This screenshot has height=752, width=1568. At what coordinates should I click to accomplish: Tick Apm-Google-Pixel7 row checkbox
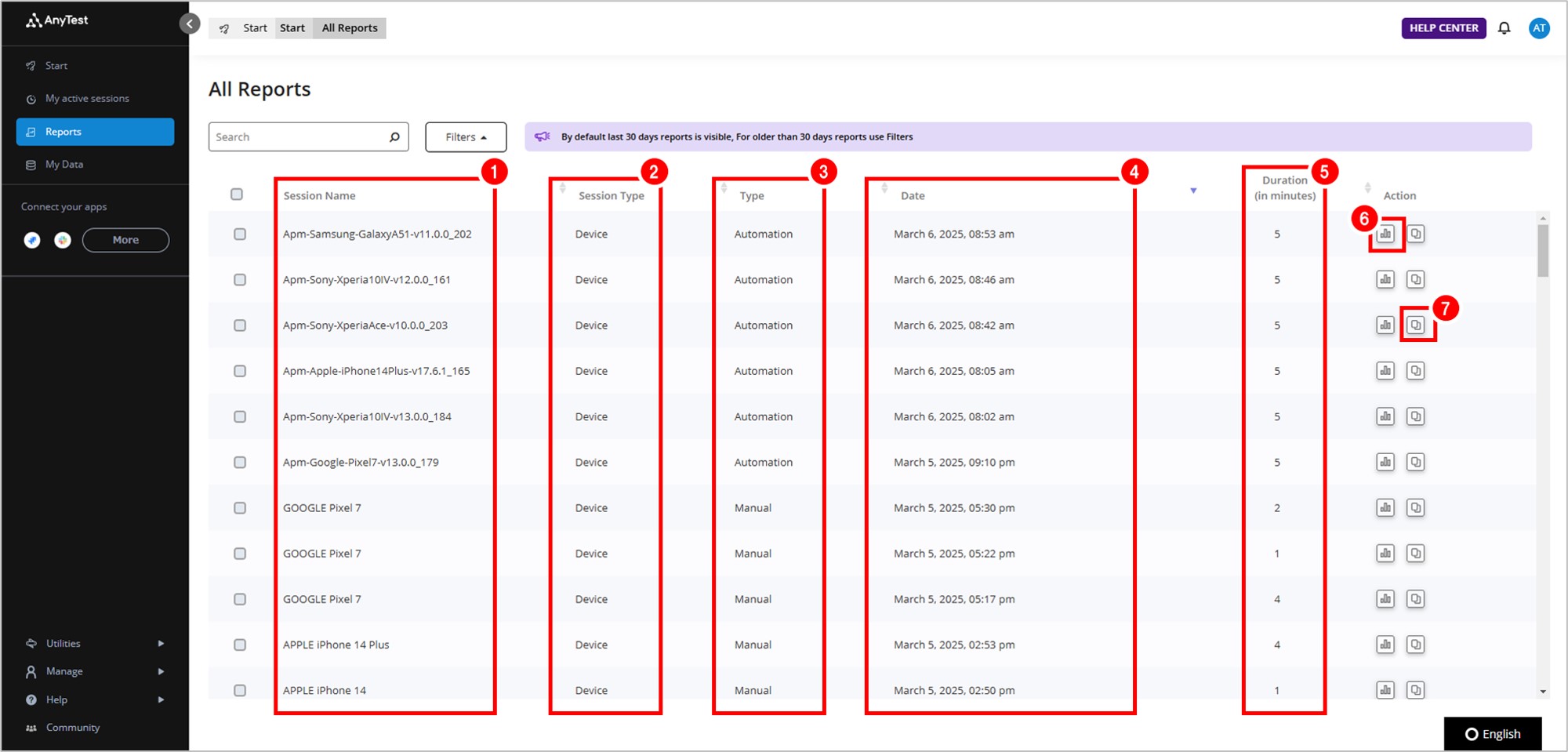tap(240, 462)
